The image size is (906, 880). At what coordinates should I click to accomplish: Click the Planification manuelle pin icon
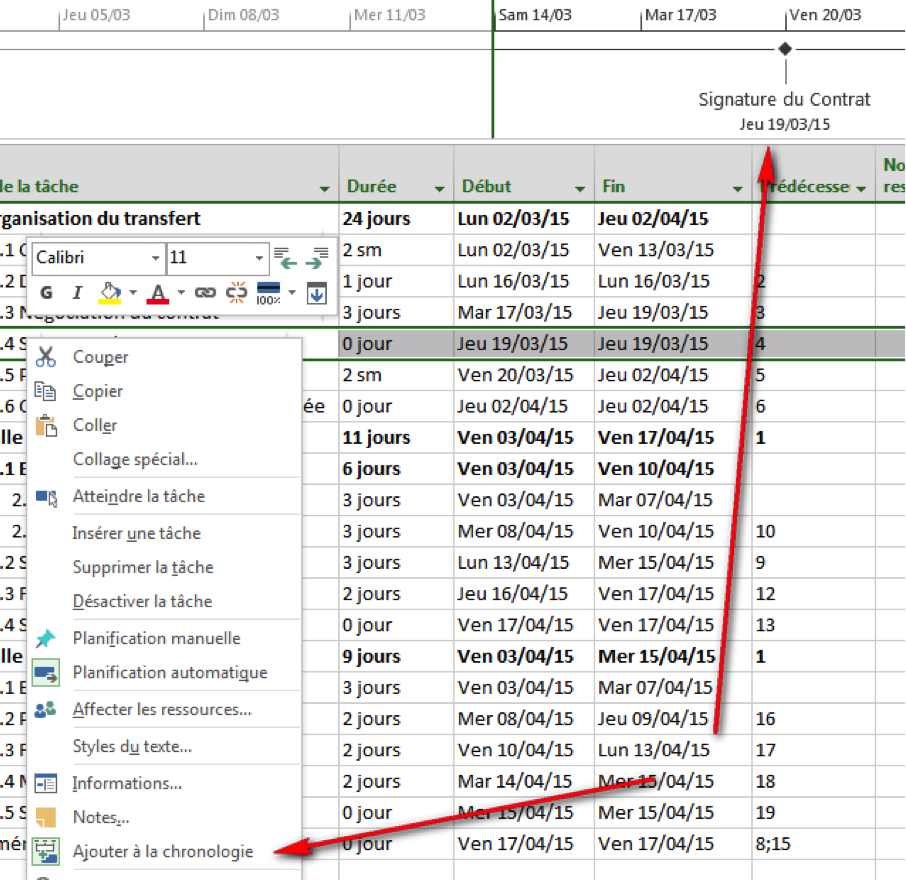tap(45, 638)
